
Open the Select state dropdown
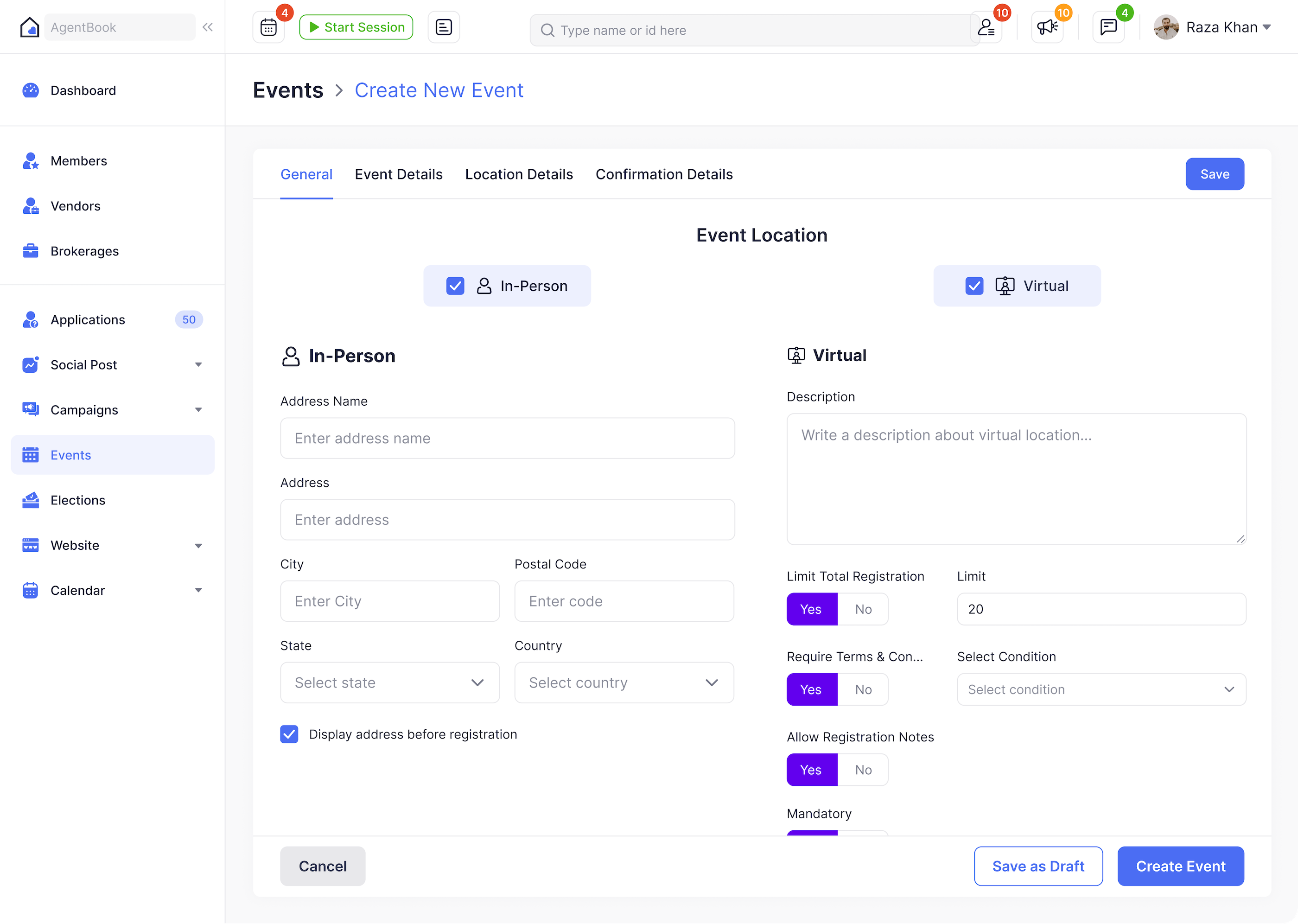(x=389, y=682)
